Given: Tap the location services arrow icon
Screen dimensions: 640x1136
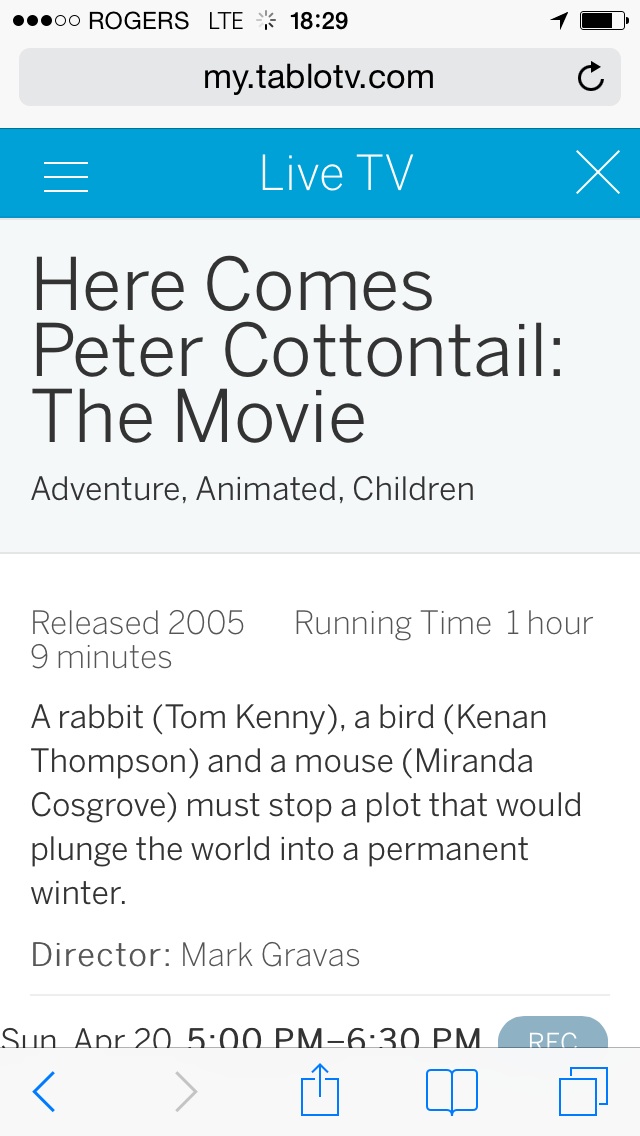Looking at the screenshot, I should 559,20.
